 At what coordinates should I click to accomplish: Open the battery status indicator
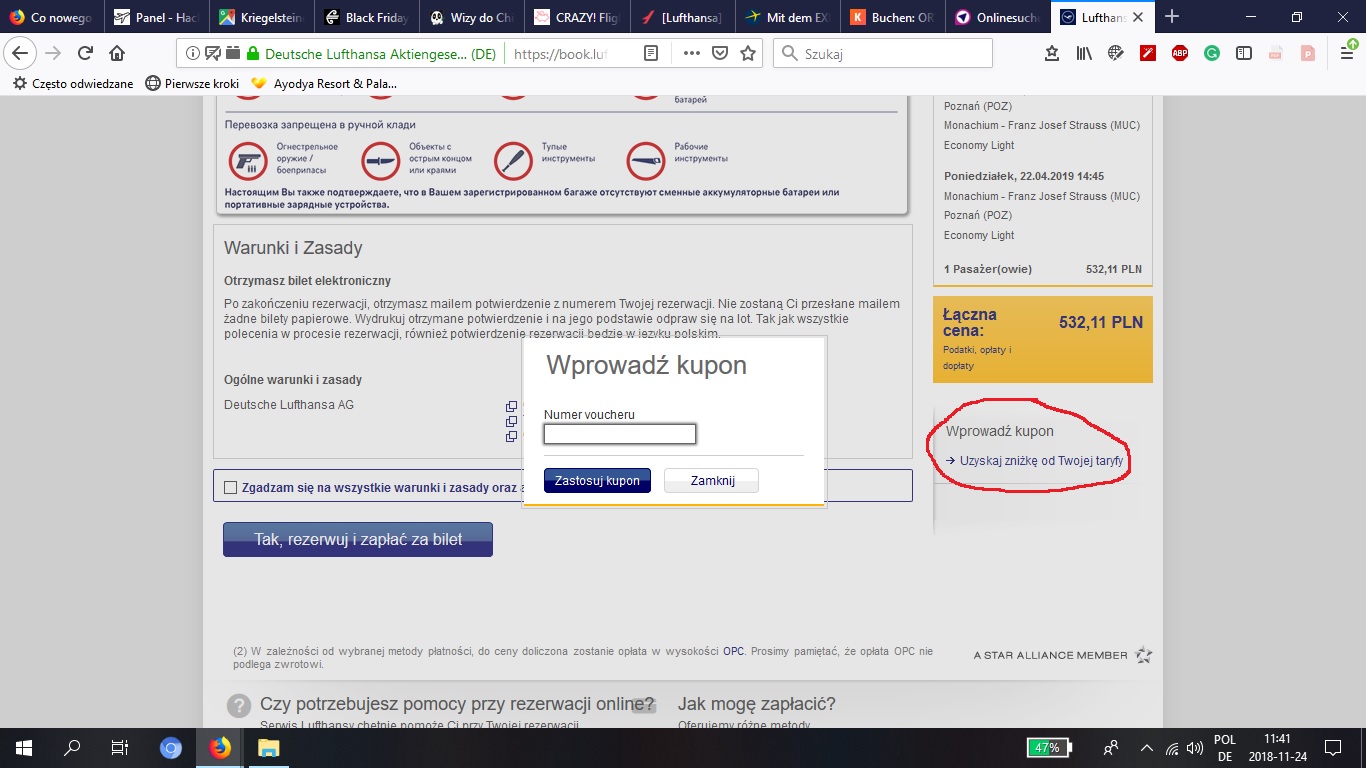[1050, 748]
